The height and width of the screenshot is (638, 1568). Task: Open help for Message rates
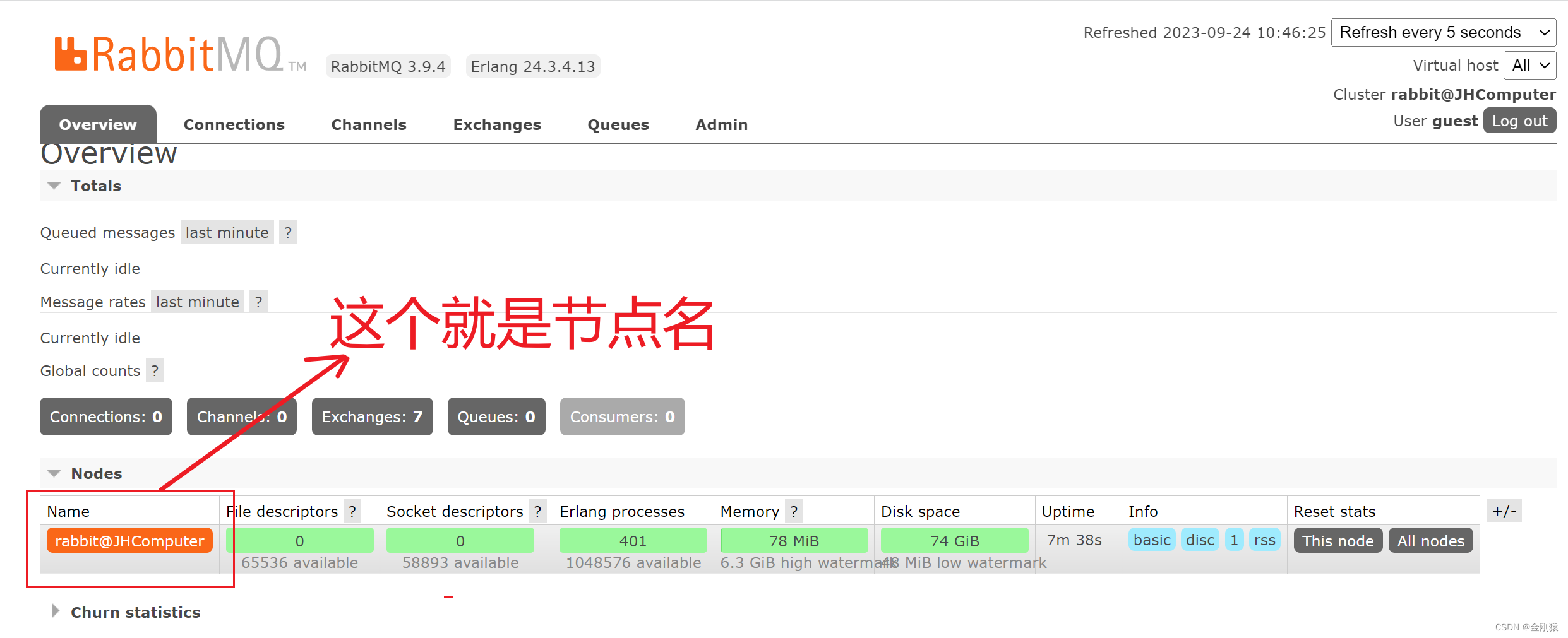coord(258,302)
